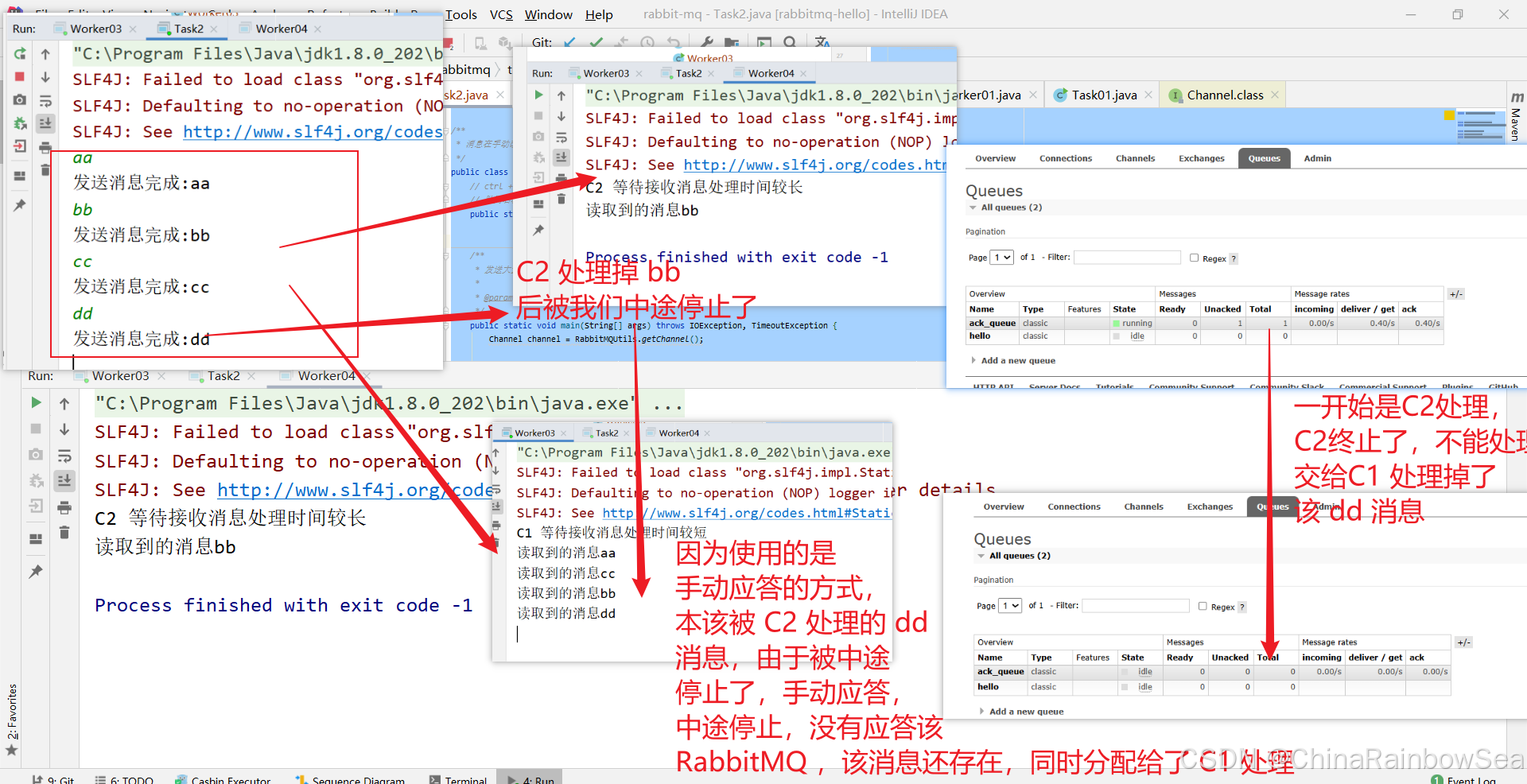This screenshot has height=784, width=1527.
Task: Open settings wrench icon in toolbar
Action: click(706, 42)
